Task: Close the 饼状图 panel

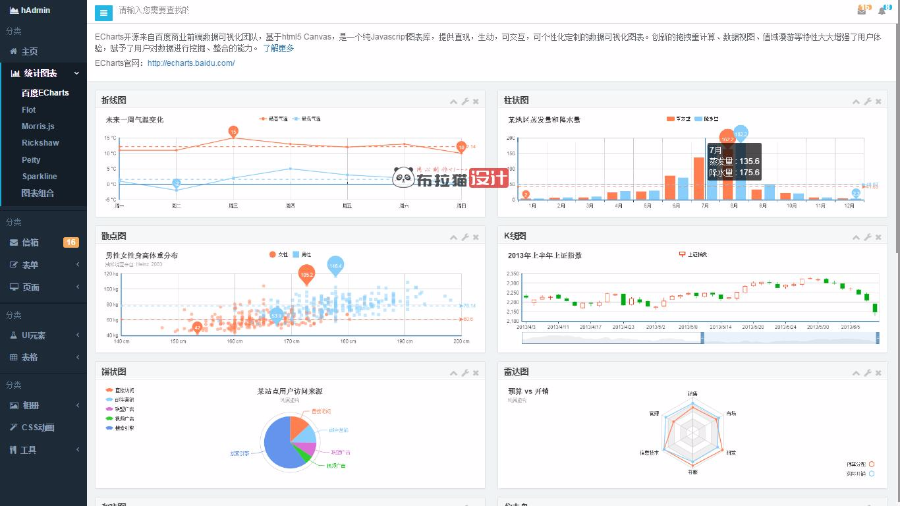Action: click(x=476, y=373)
